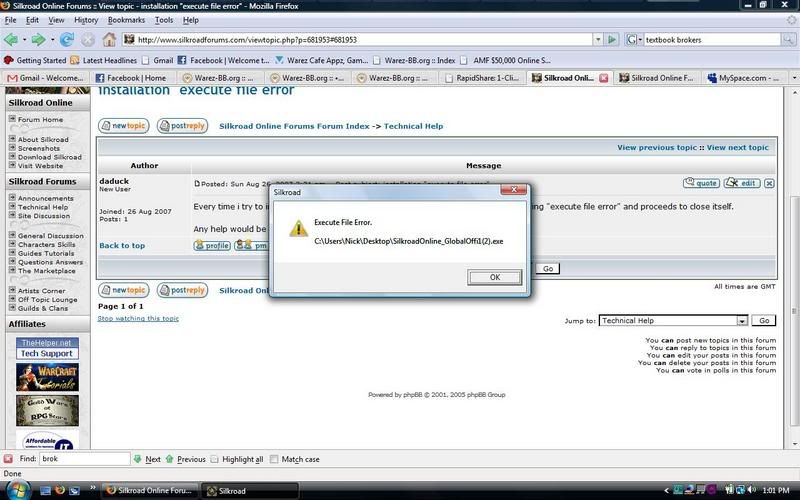Switch to the RapidShare tab
This screenshot has height=500, width=800.
pyautogui.click(x=483, y=78)
